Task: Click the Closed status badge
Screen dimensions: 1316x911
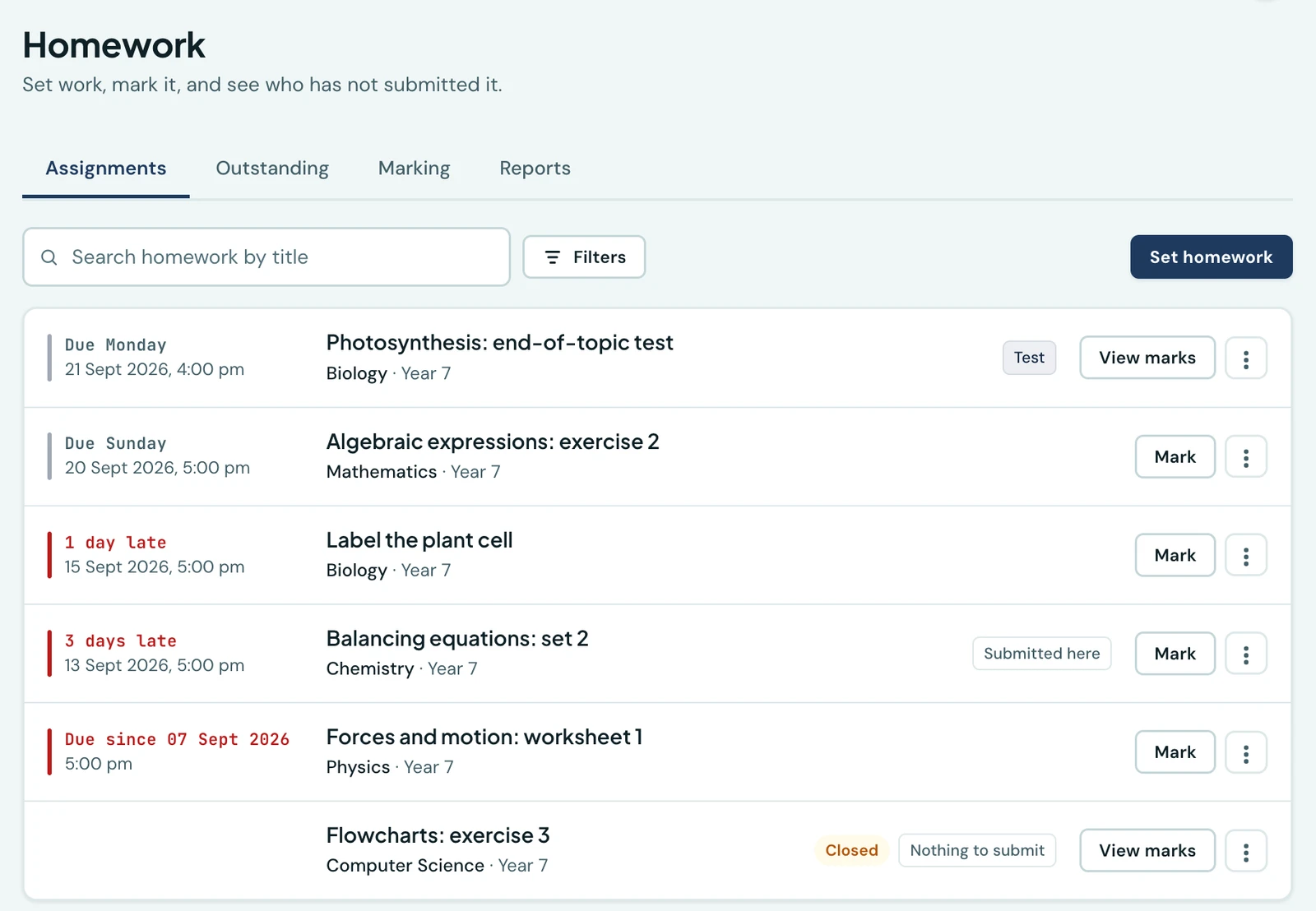Action: point(851,851)
